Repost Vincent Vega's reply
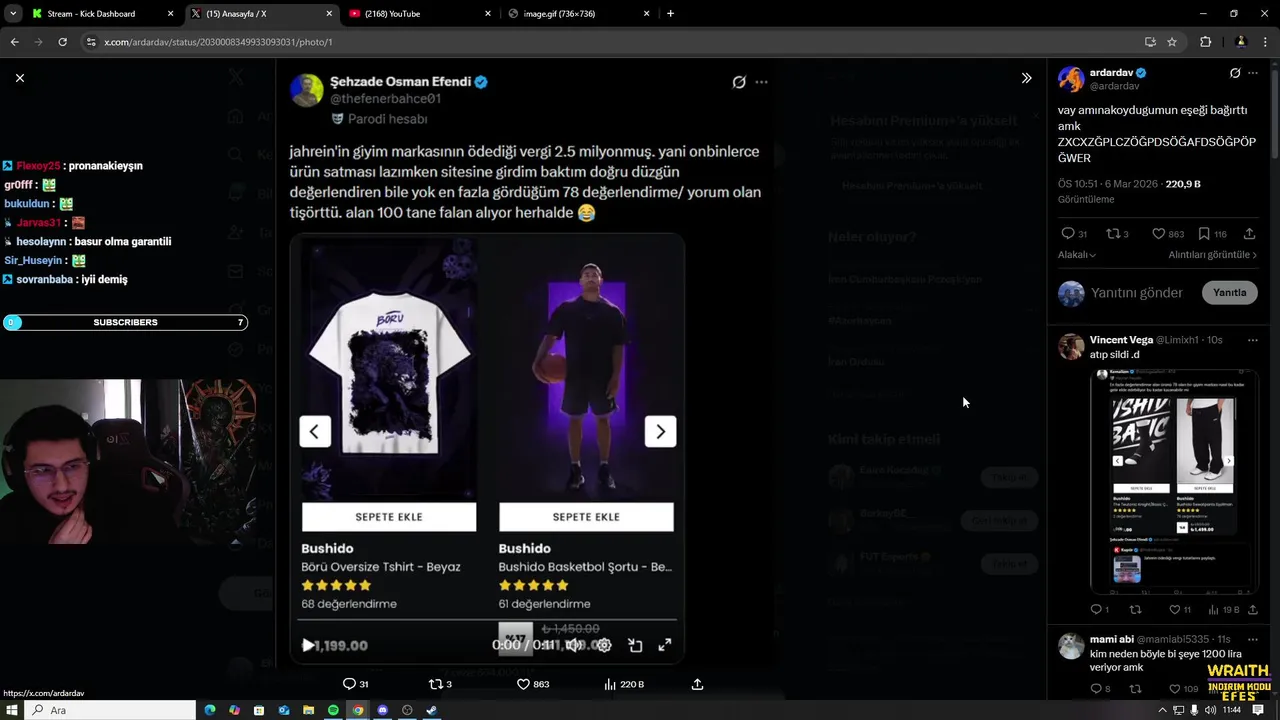This screenshot has width=1280, height=720. click(1135, 609)
